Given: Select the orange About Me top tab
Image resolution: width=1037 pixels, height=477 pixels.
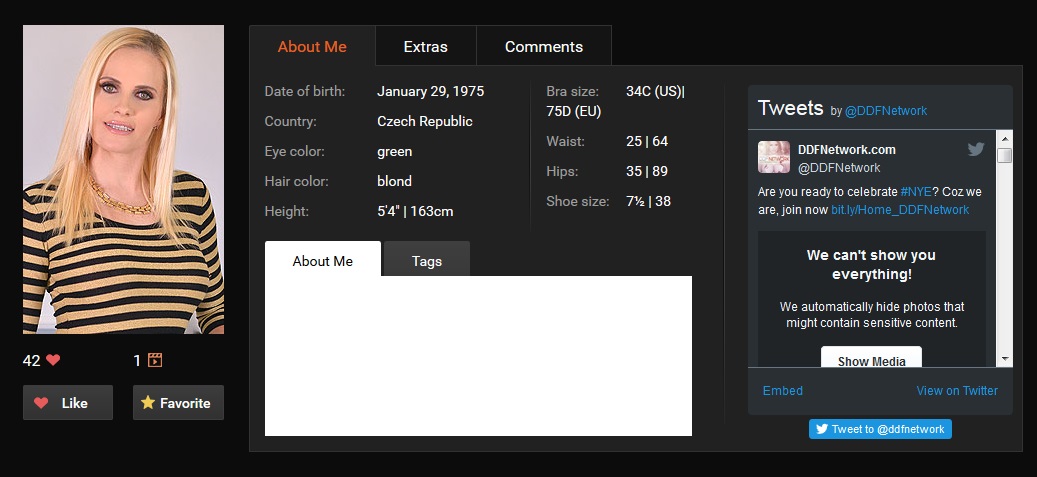Looking at the screenshot, I should (312, 46).
